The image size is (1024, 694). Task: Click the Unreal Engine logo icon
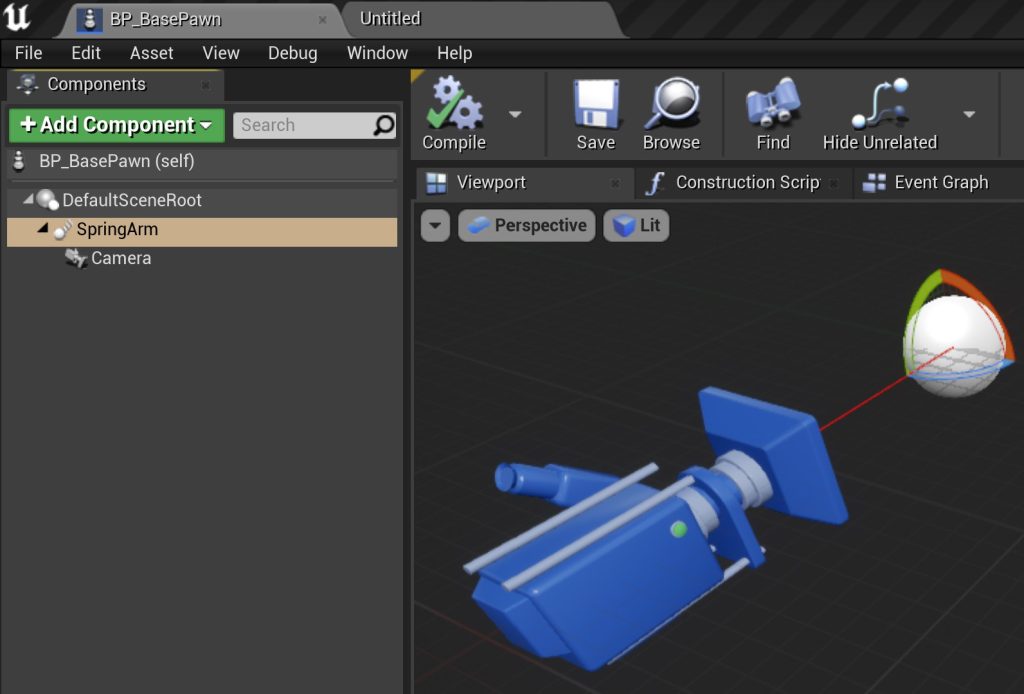click(x=18, y=18)
